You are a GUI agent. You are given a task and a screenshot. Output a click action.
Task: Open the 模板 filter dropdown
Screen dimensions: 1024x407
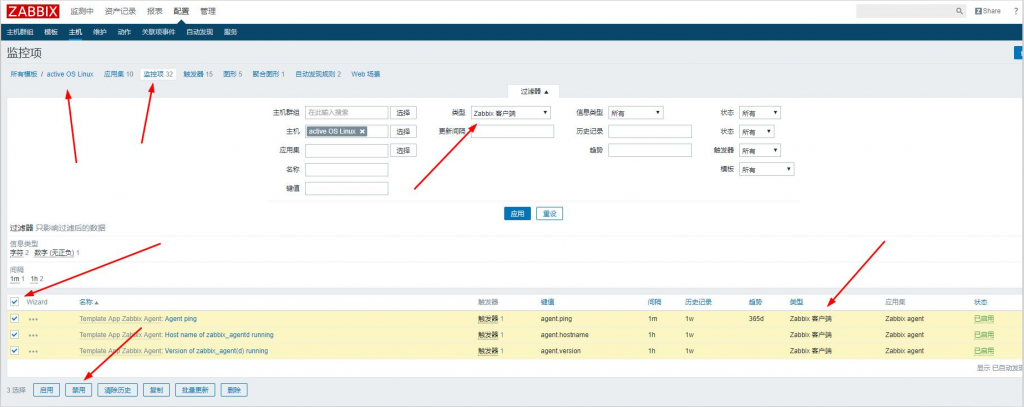pyautogui.click(x=767, y=169)
